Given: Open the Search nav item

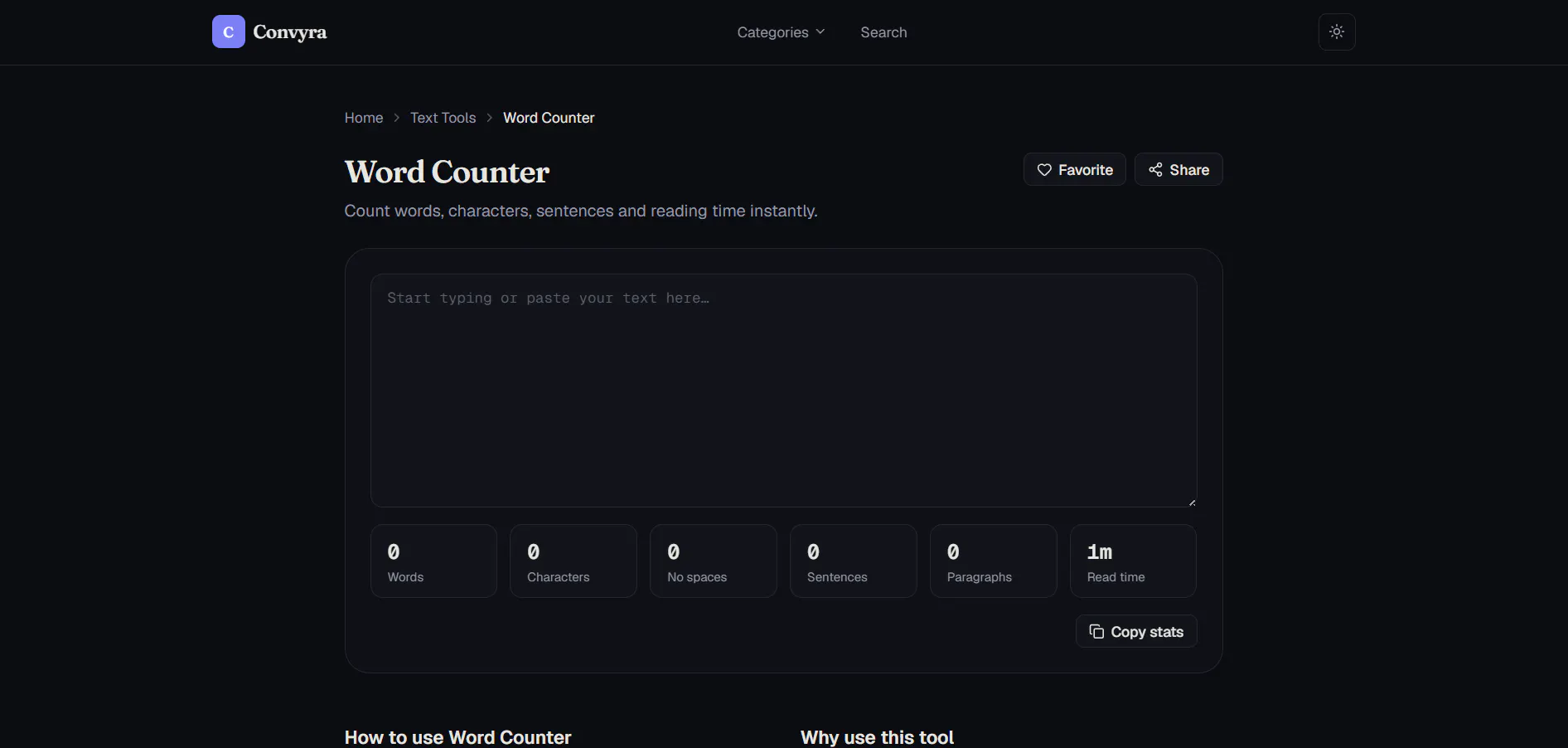Looking at the screenshot, I should click(x=883, y=32).
